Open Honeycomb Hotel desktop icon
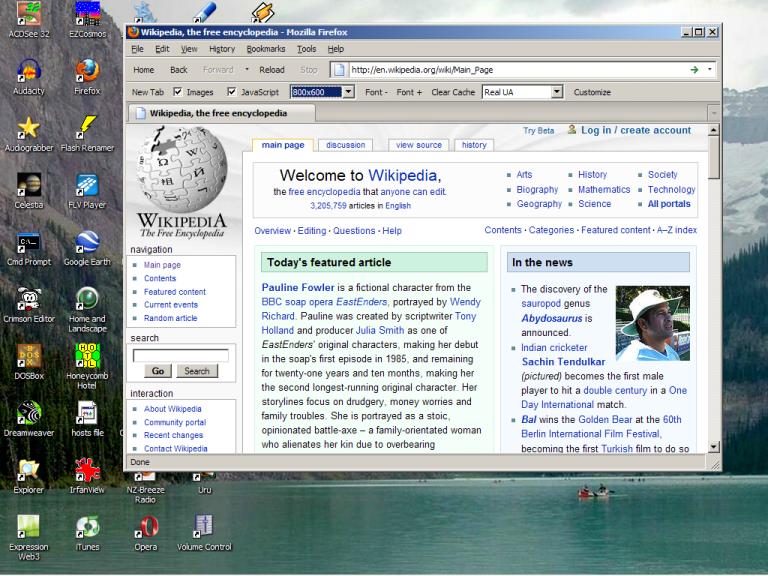768x576 pixels. tap(87, 366)
